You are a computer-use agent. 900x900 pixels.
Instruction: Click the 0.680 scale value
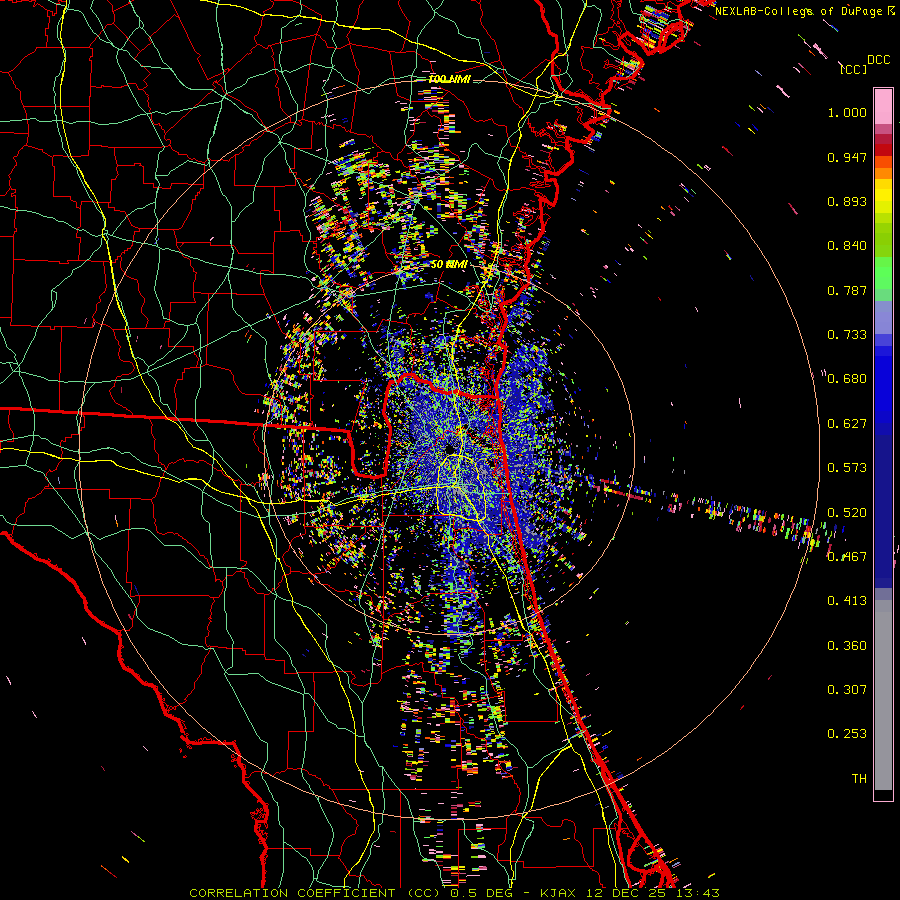click(x=847, y=379)
